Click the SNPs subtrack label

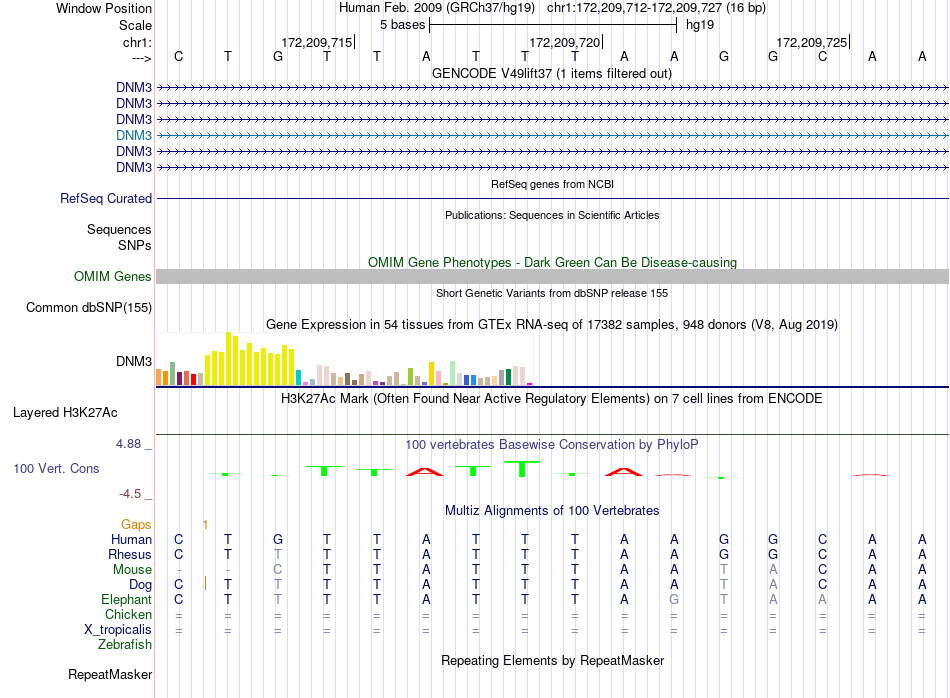135,245
